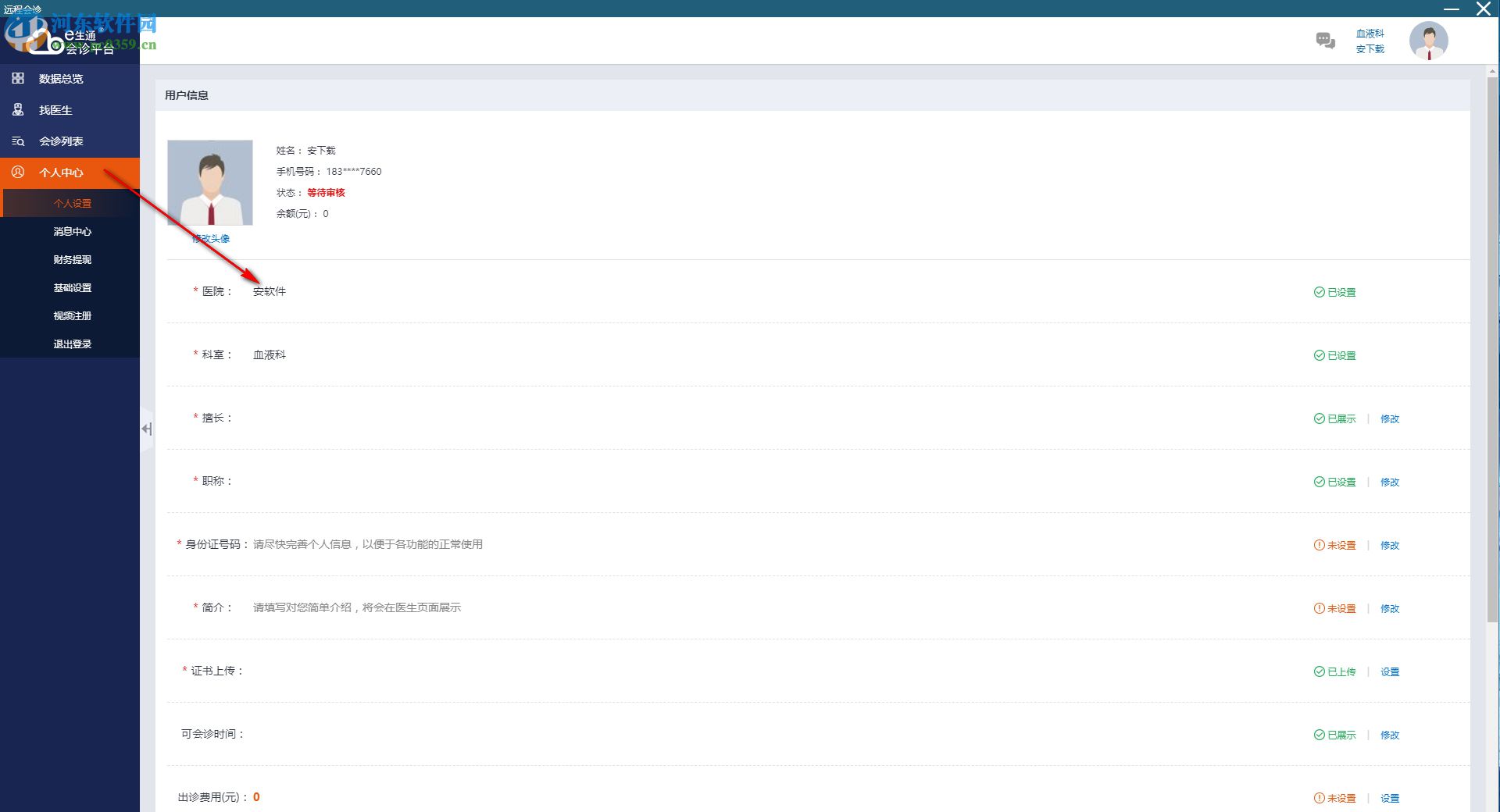Screen dimensions: 1500x812
Task: Click the doctor avatar in the header
Action: [x=1428, y=41]
